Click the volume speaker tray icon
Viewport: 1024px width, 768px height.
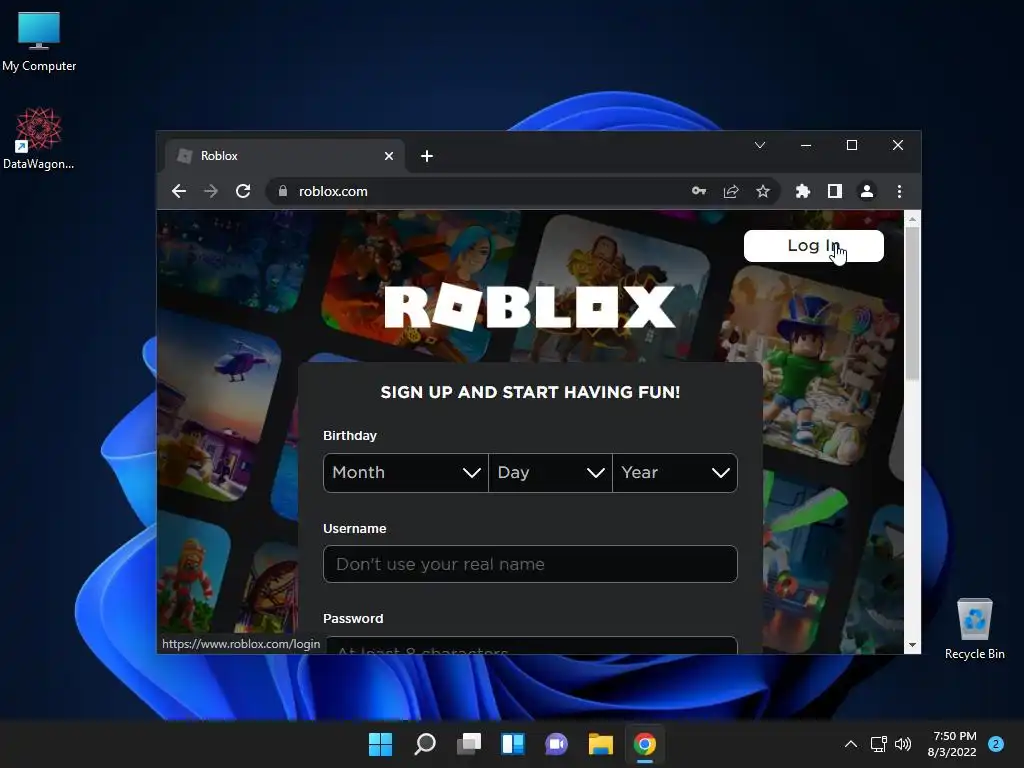[903, 744]
